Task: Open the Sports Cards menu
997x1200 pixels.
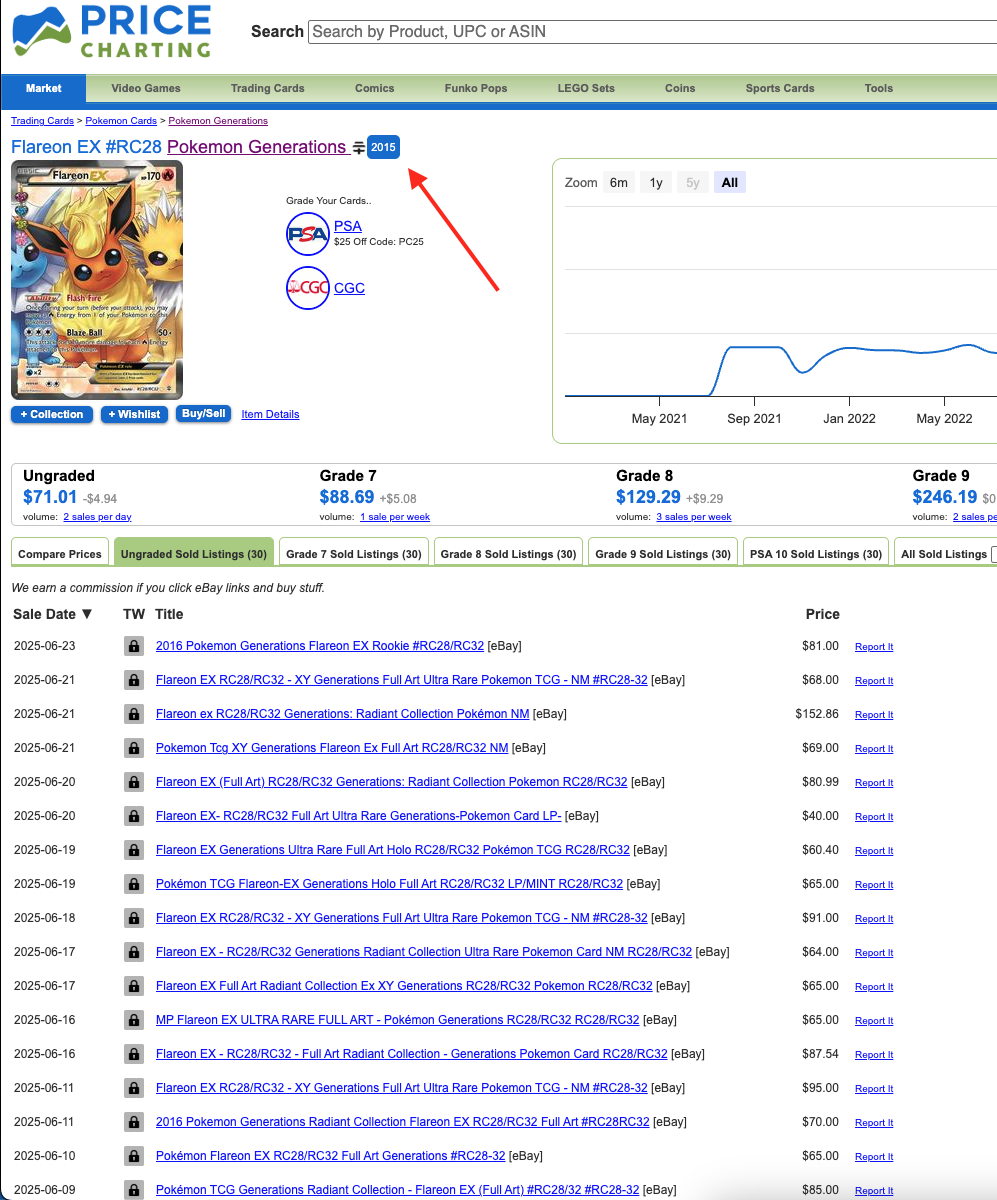Action: coord(780,88)
